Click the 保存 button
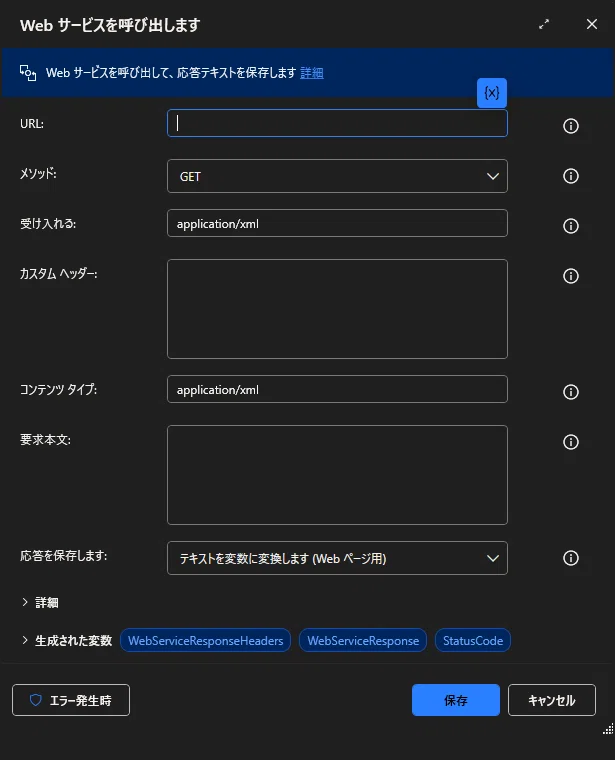This screenshot has width=615, height=760. (x=456, y=700)
